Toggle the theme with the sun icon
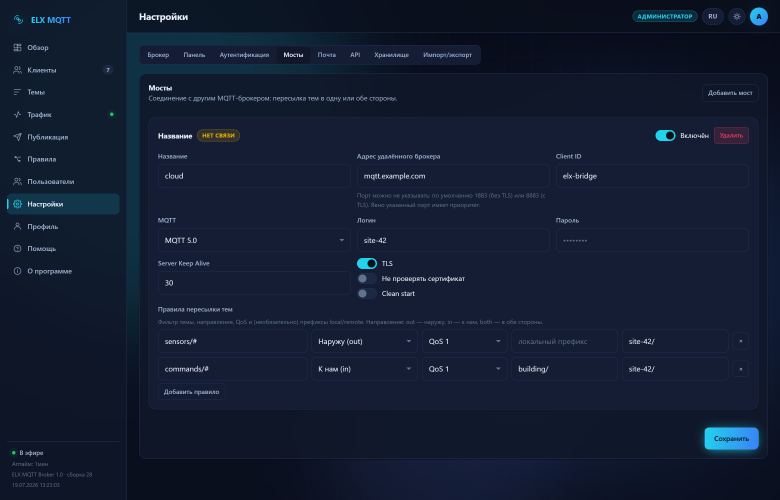Viewport: 780px width, 500px height. 737,16
